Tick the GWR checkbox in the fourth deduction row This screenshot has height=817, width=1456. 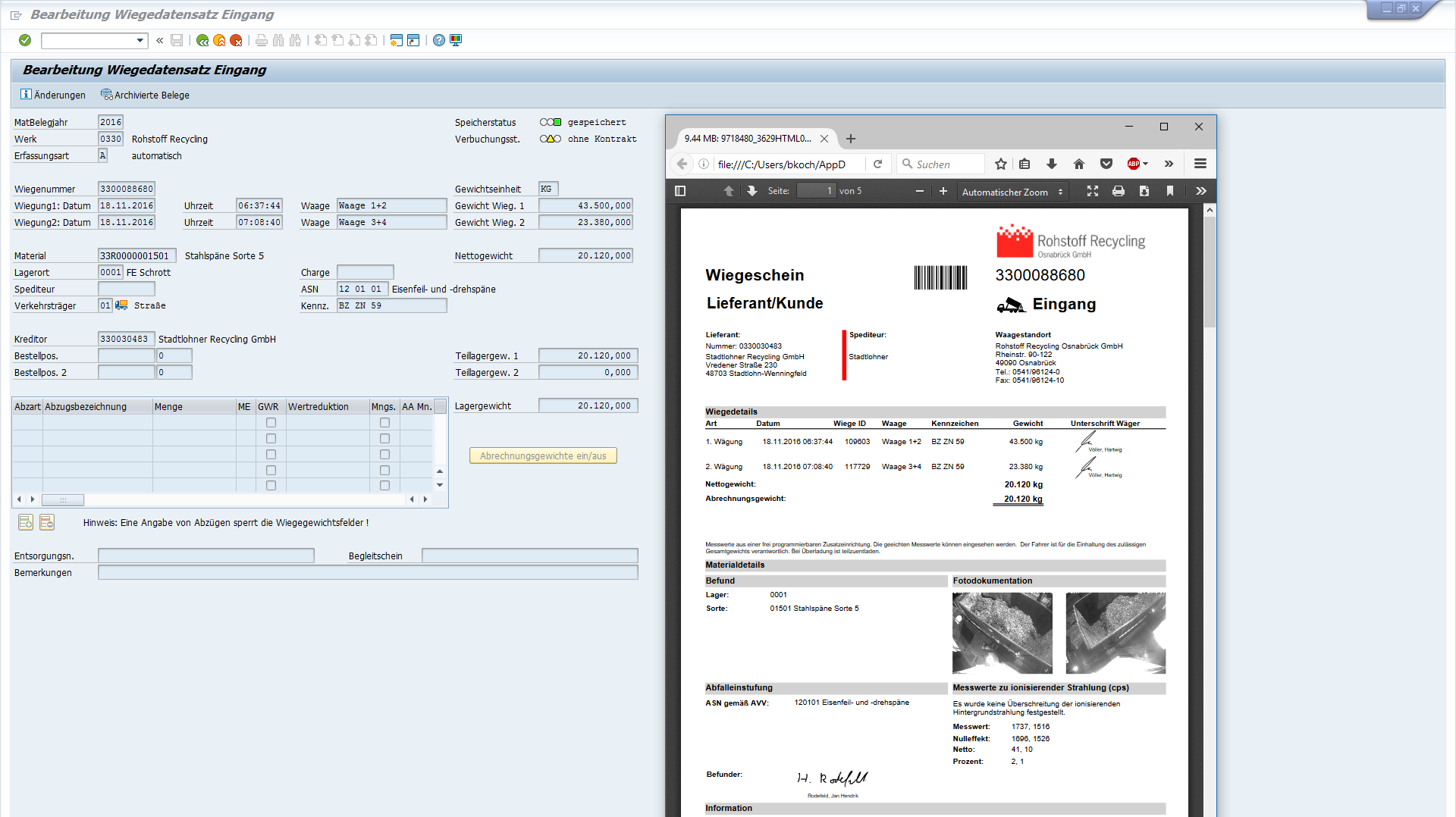(271, 471)
